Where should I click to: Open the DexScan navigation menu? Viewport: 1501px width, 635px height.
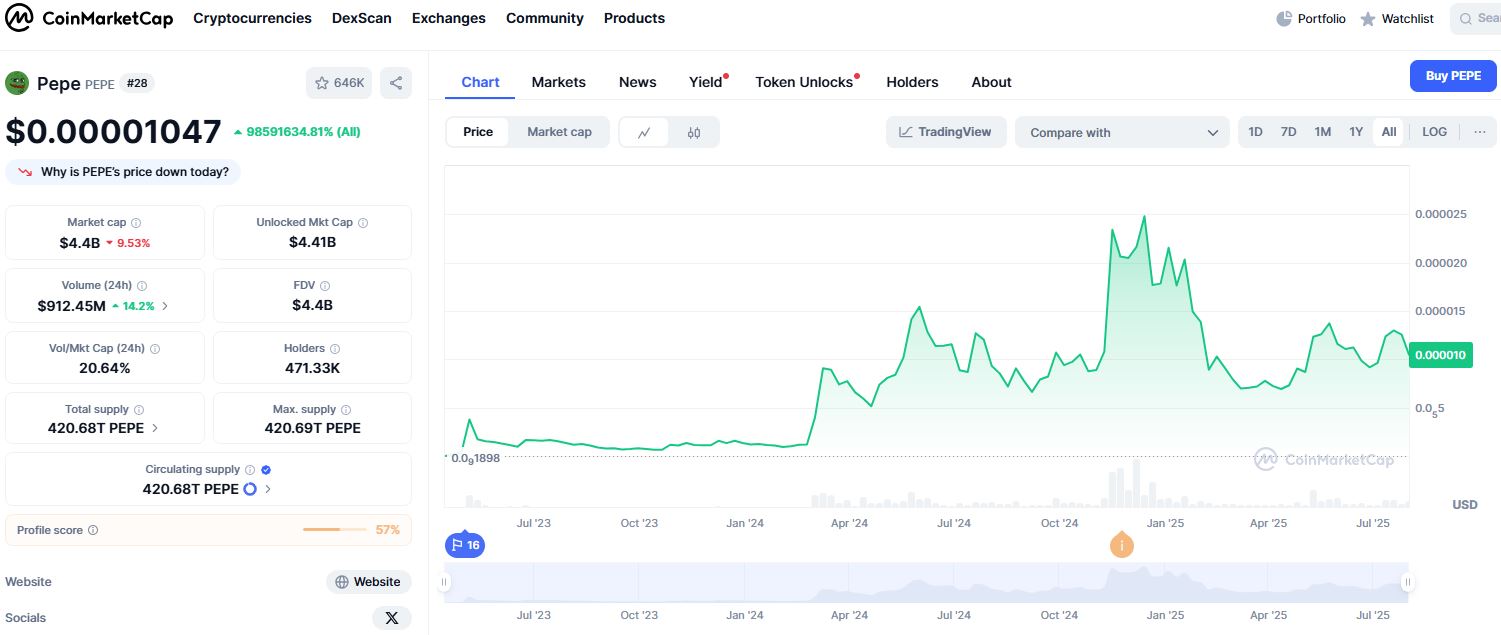point(362,18)
